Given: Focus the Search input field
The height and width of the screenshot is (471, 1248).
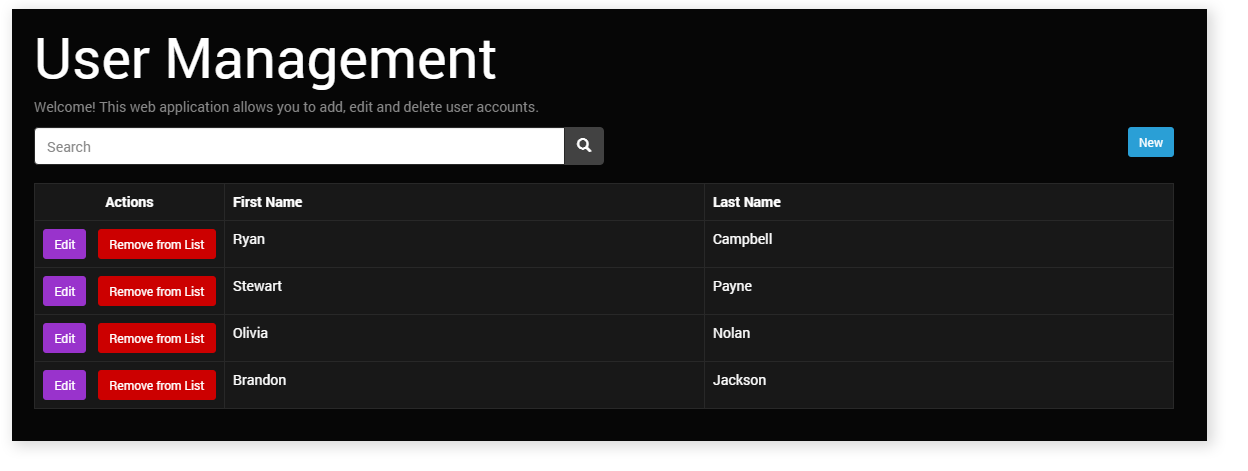Looking at the screenshot, I should pos(299,146).
